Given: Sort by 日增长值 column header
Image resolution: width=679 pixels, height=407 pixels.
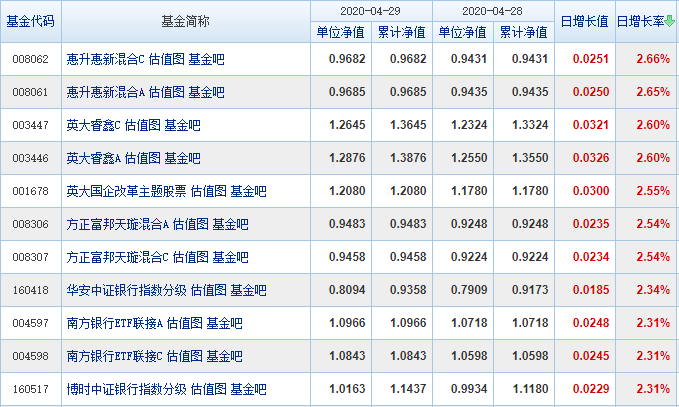Looking at the screenshot, I should (x=585, y=21).
